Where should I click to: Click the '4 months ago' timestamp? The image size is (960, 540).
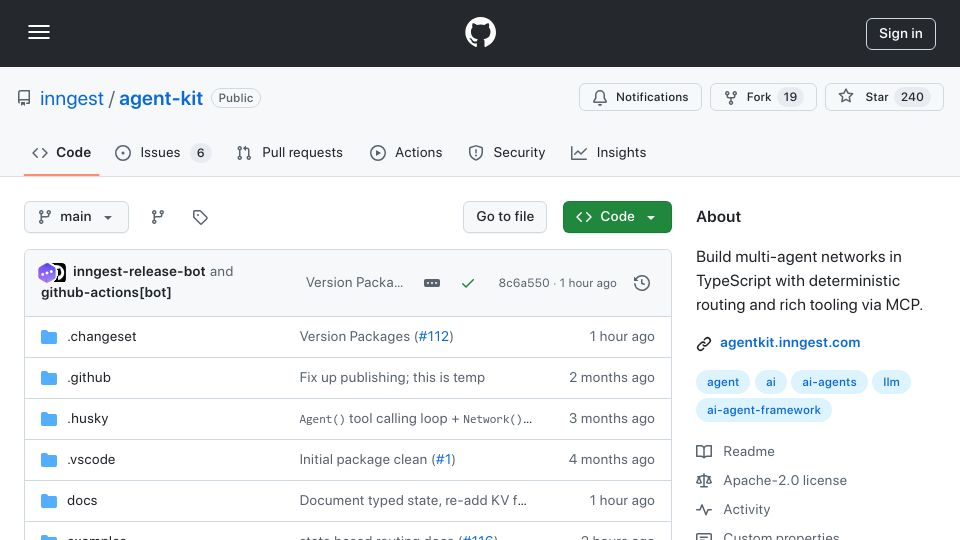tap(612, 460)
